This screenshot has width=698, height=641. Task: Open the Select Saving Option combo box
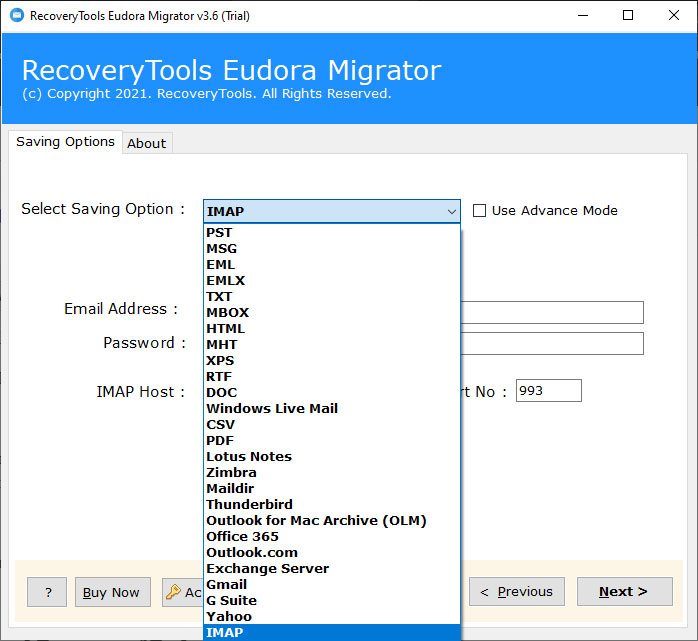332,211
